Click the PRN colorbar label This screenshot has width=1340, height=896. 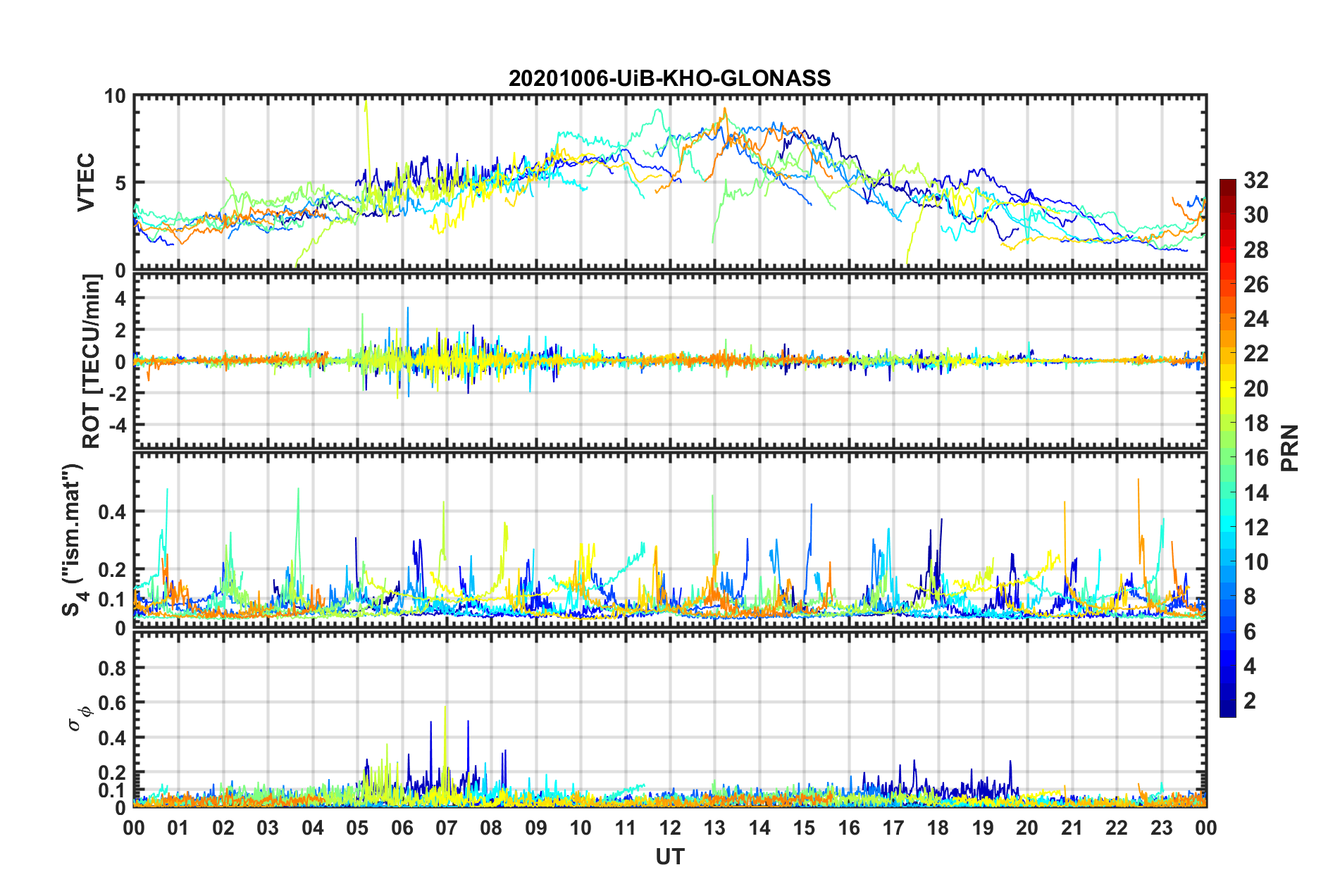pos(1289,448)
